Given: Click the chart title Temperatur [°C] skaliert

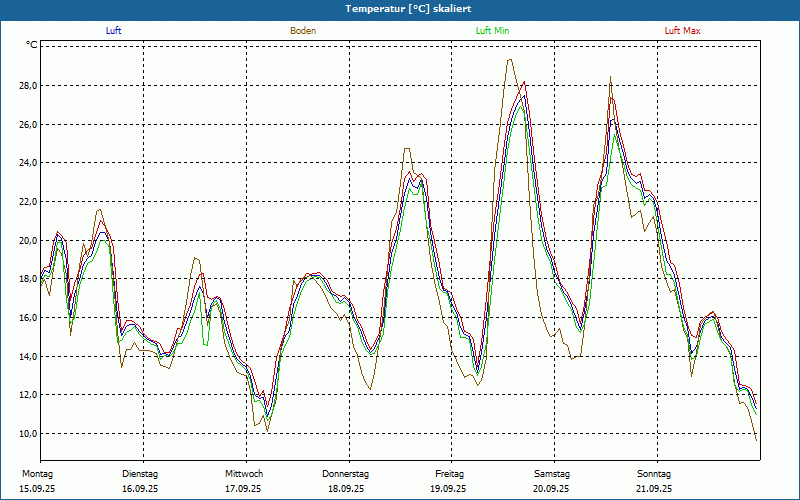Looking at the screenshot, I should coord(400,8).
